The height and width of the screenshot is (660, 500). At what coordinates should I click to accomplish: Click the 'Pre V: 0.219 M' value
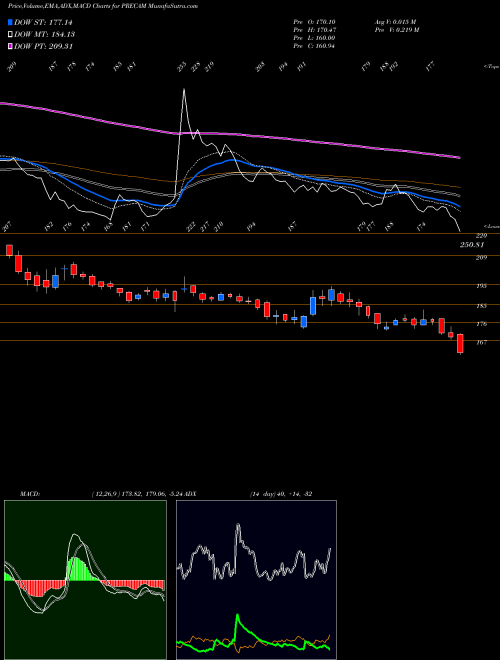point(396,30)
